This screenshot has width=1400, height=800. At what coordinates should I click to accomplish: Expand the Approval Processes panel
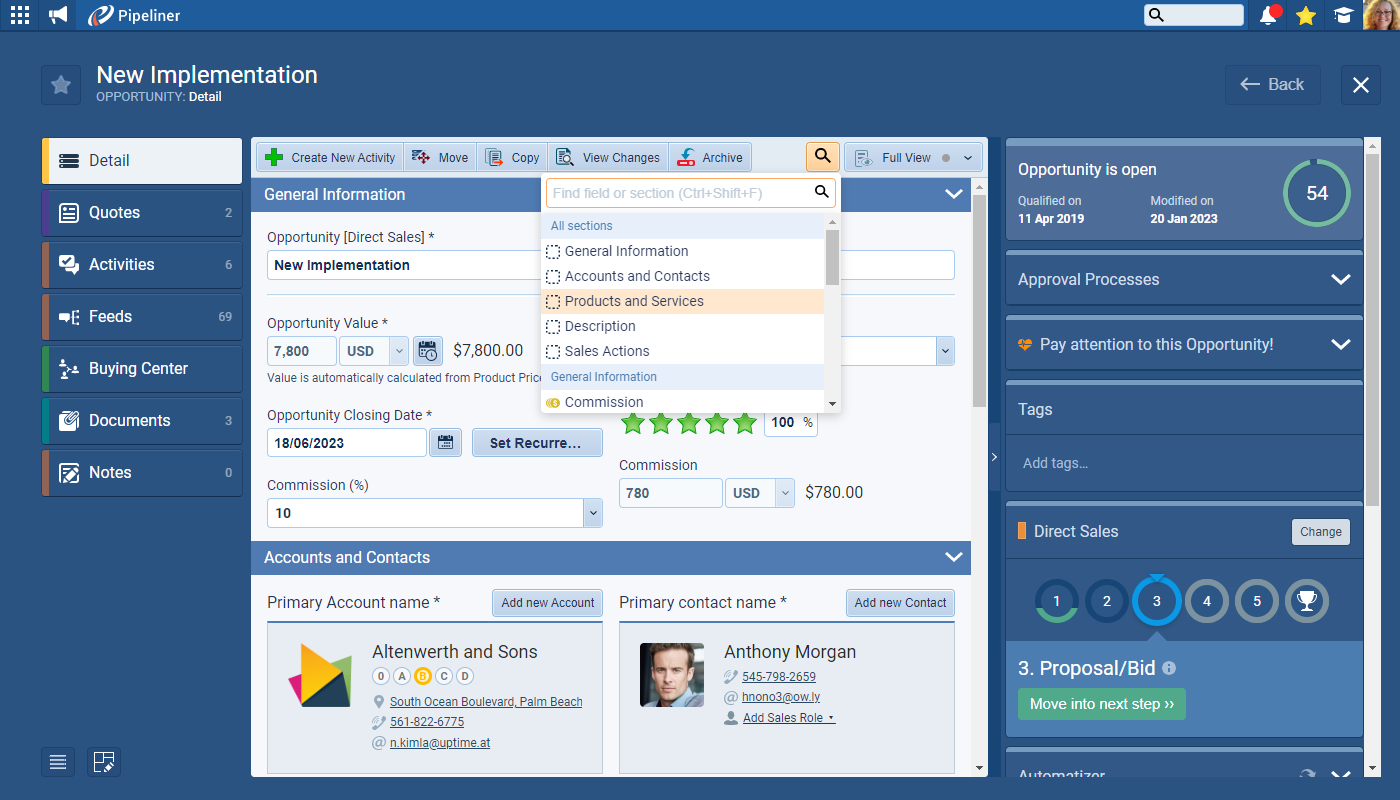click(x=1340, y=280)
